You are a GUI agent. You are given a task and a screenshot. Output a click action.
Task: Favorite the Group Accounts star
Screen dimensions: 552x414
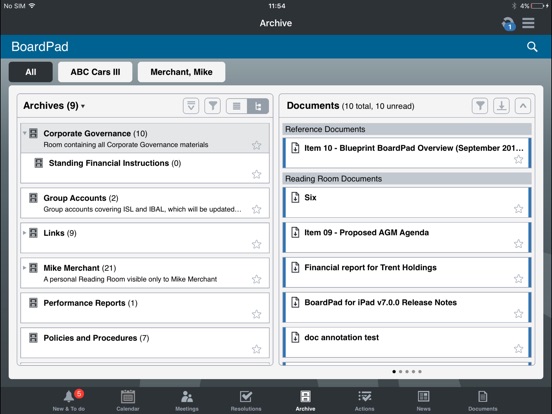[x=257, y=209]
